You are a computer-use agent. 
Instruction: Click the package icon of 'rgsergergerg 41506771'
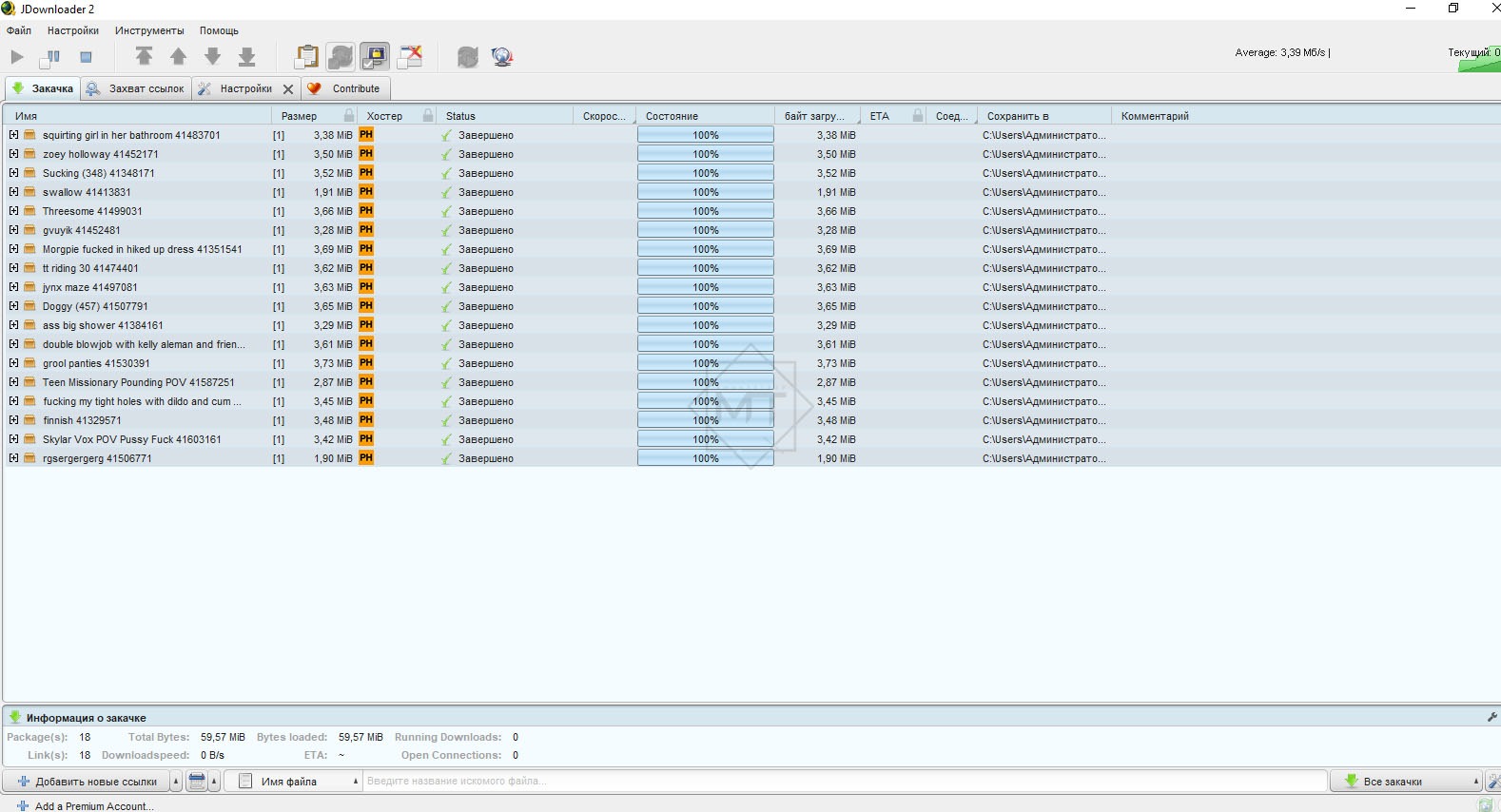[x=29, y=458]
